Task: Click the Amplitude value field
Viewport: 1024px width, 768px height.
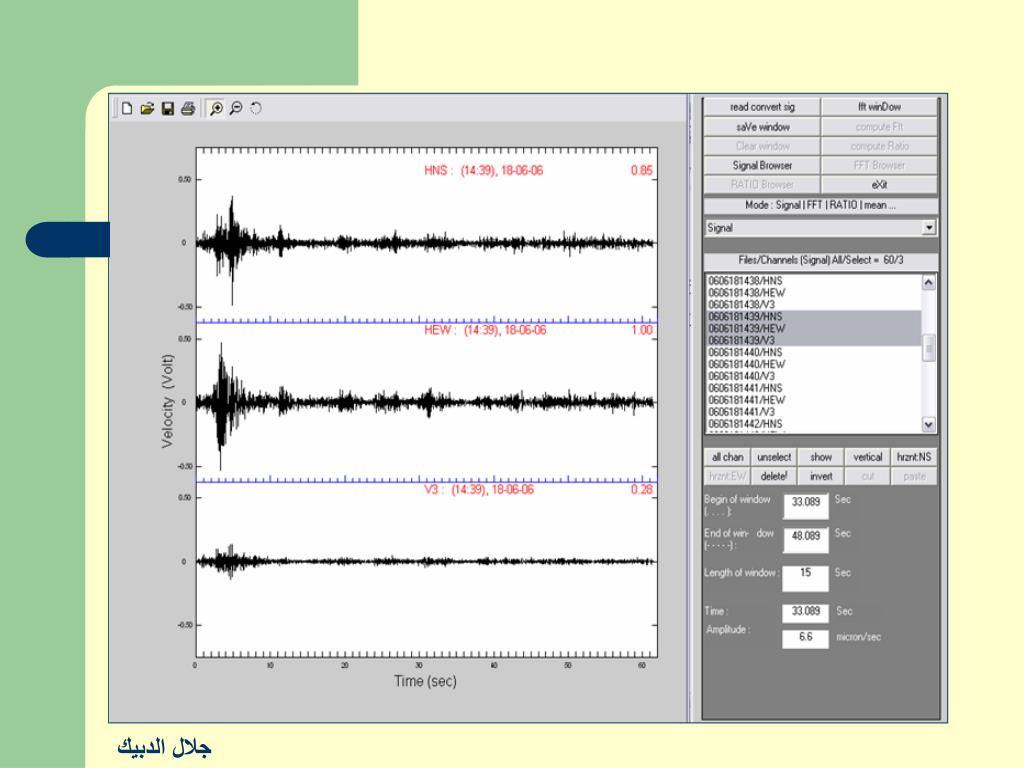Action: [806, 638]
